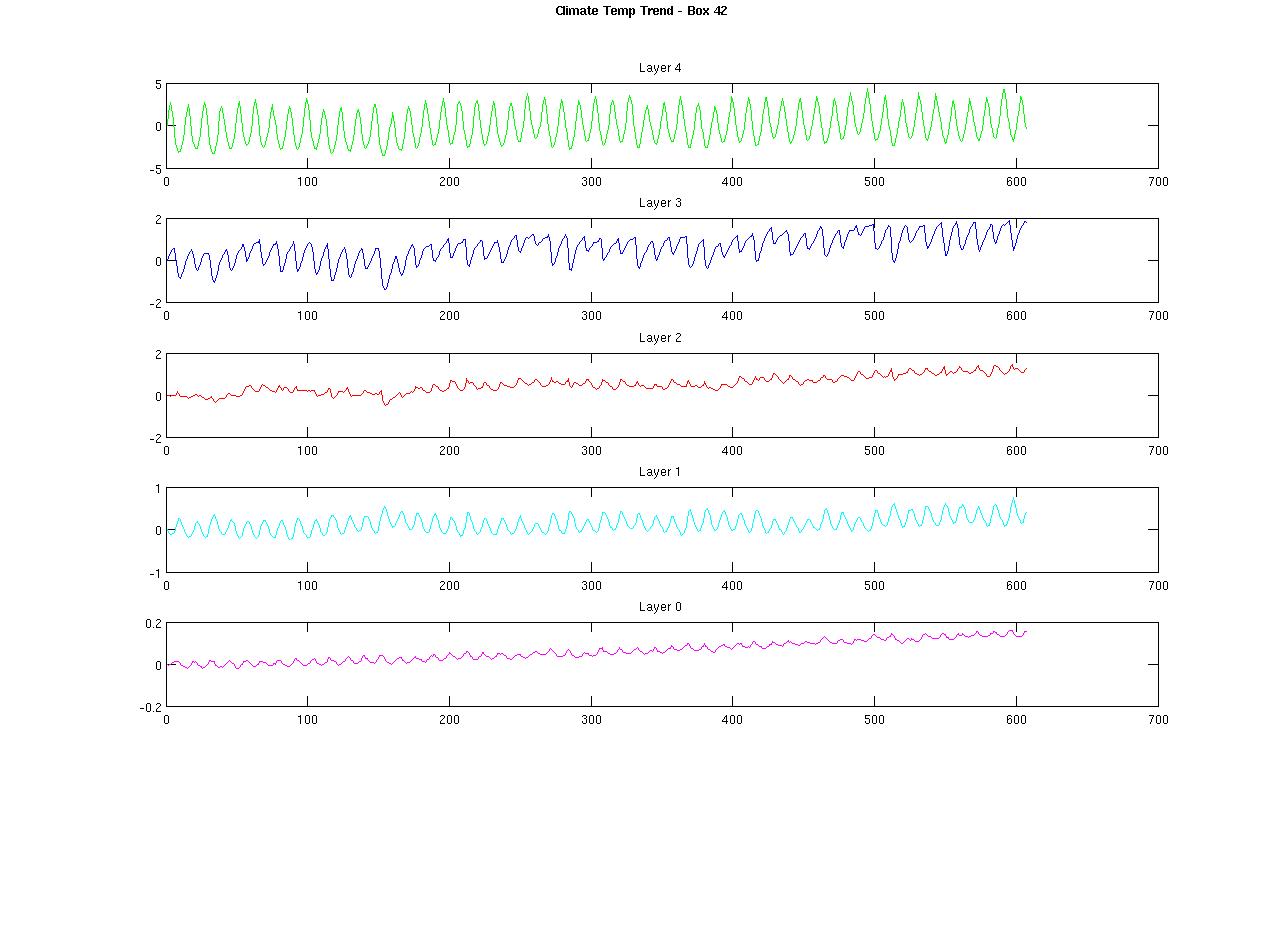The width and height of the screenshot is (1280, 945).
Task: Click the -5 y-axis label on Layer 4
Action: coord(155,168)
